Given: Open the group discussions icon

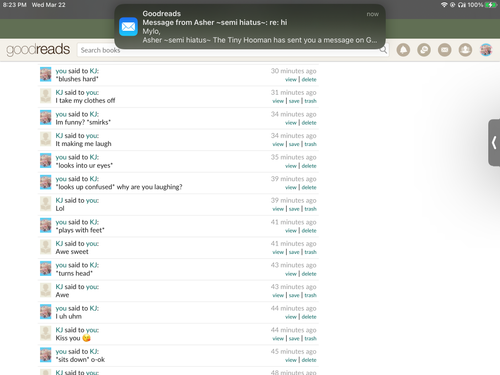Looking at the screenshot, I should 424,50.
